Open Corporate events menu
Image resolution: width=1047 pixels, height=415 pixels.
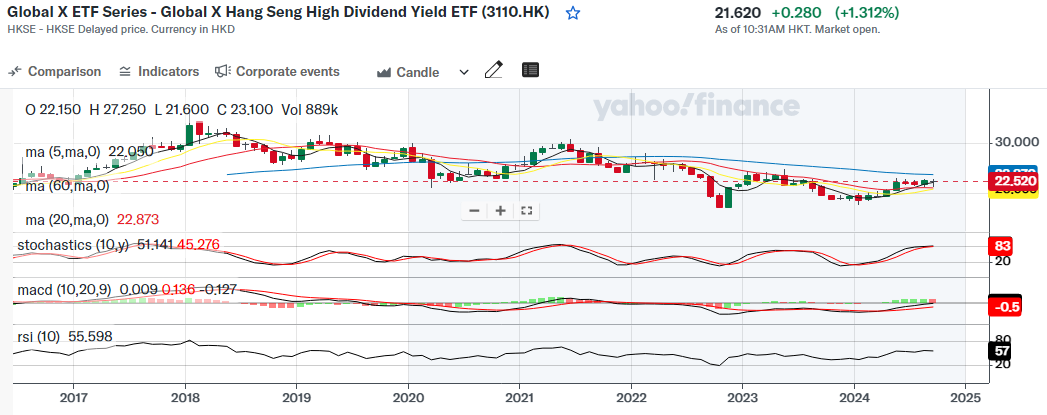pyautogui.click(x=277, y=71)
